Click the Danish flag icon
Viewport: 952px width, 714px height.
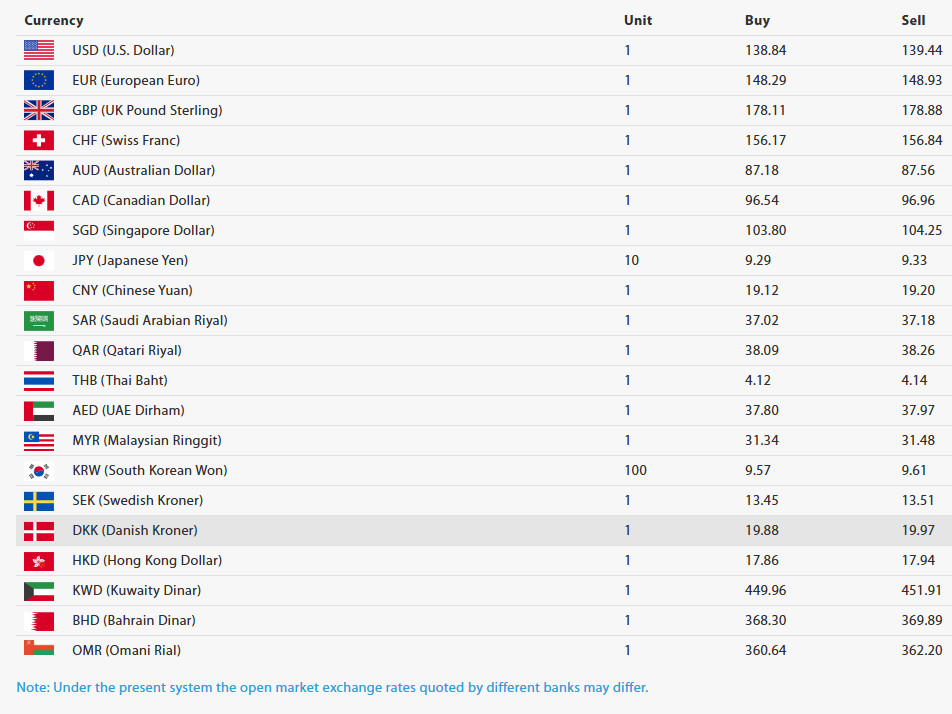point(39,530)
